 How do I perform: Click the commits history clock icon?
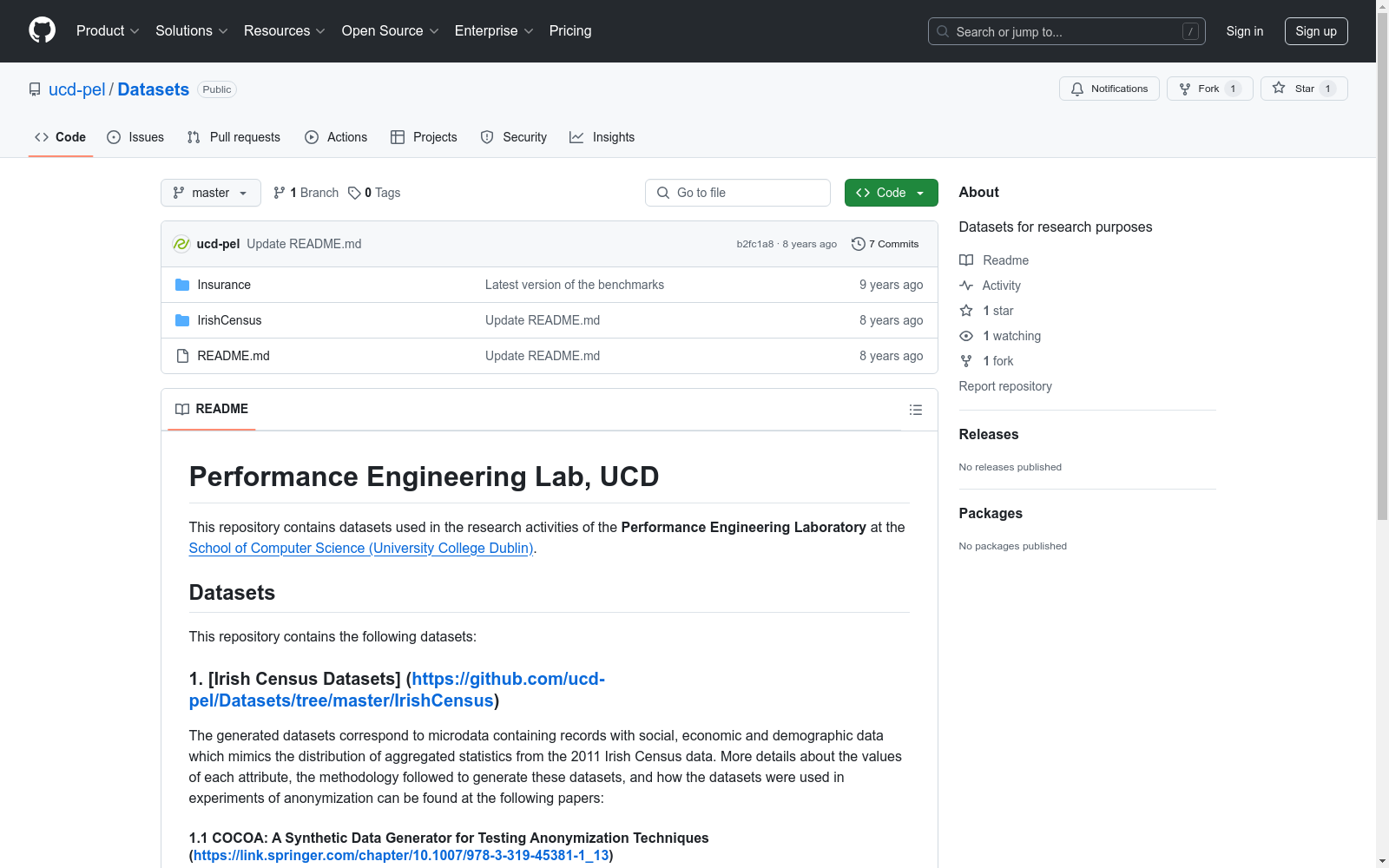pos(859,244)
